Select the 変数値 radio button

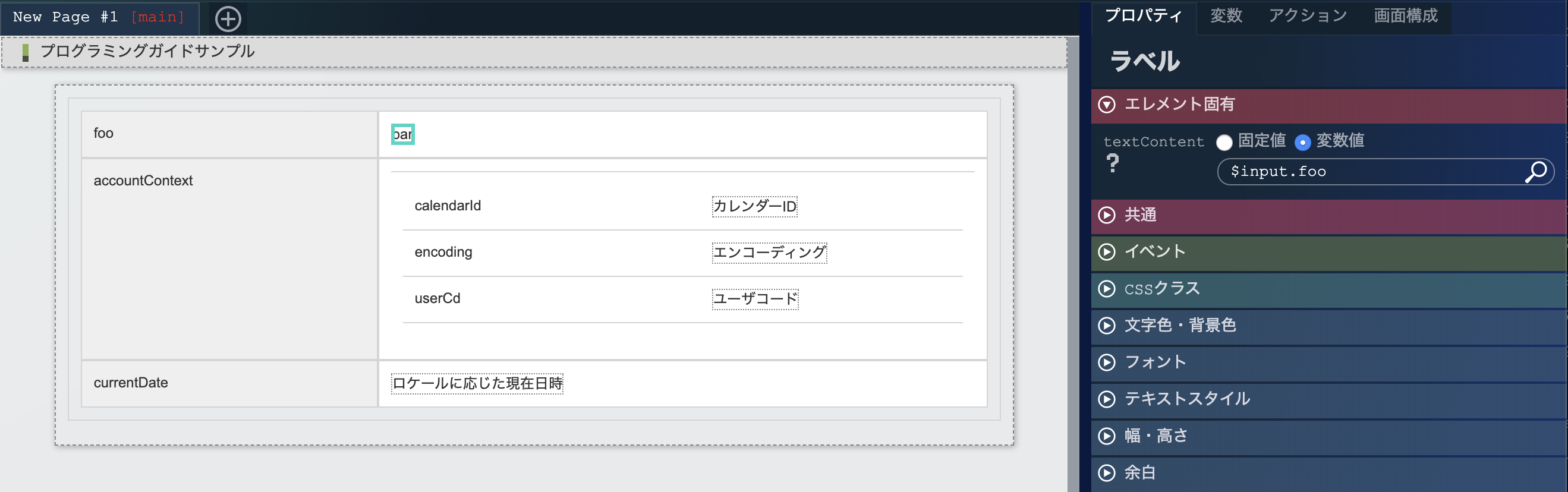coord(1303,142)
